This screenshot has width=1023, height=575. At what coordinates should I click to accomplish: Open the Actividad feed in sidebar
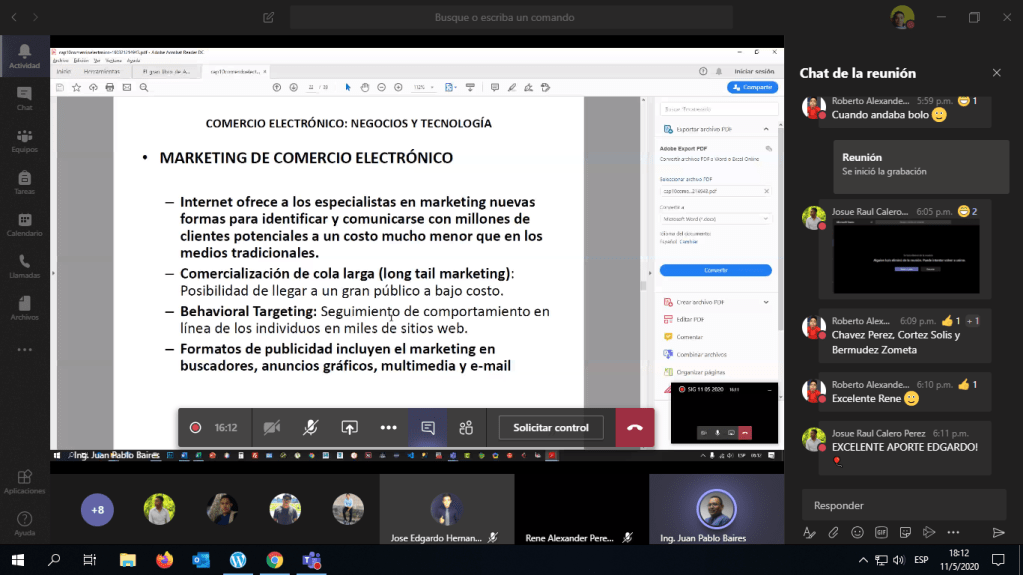coord(24,56)
